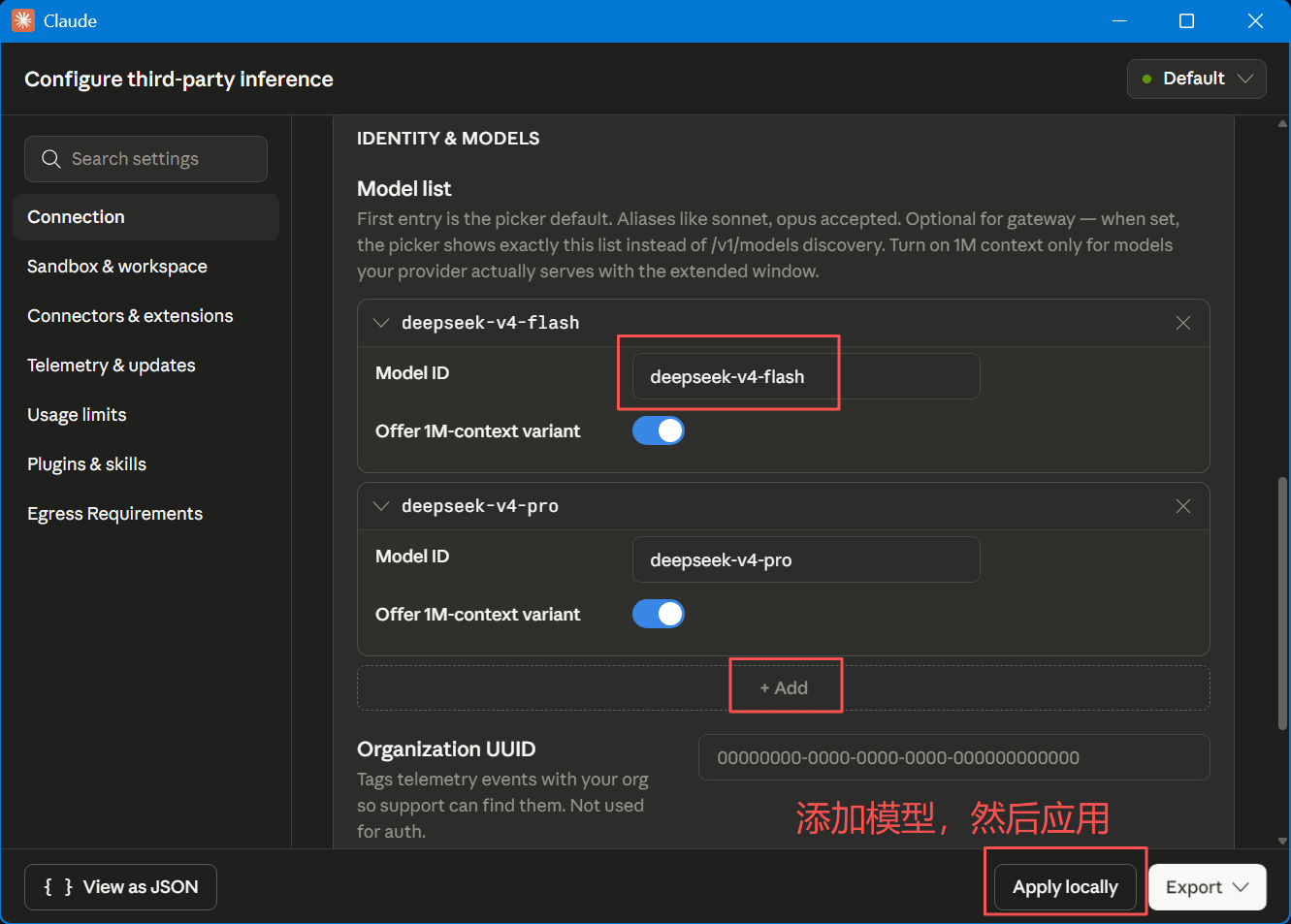Click the Organization UUID input field
The height and width of the screenshot is (924, 1291).
pos(953,757)
